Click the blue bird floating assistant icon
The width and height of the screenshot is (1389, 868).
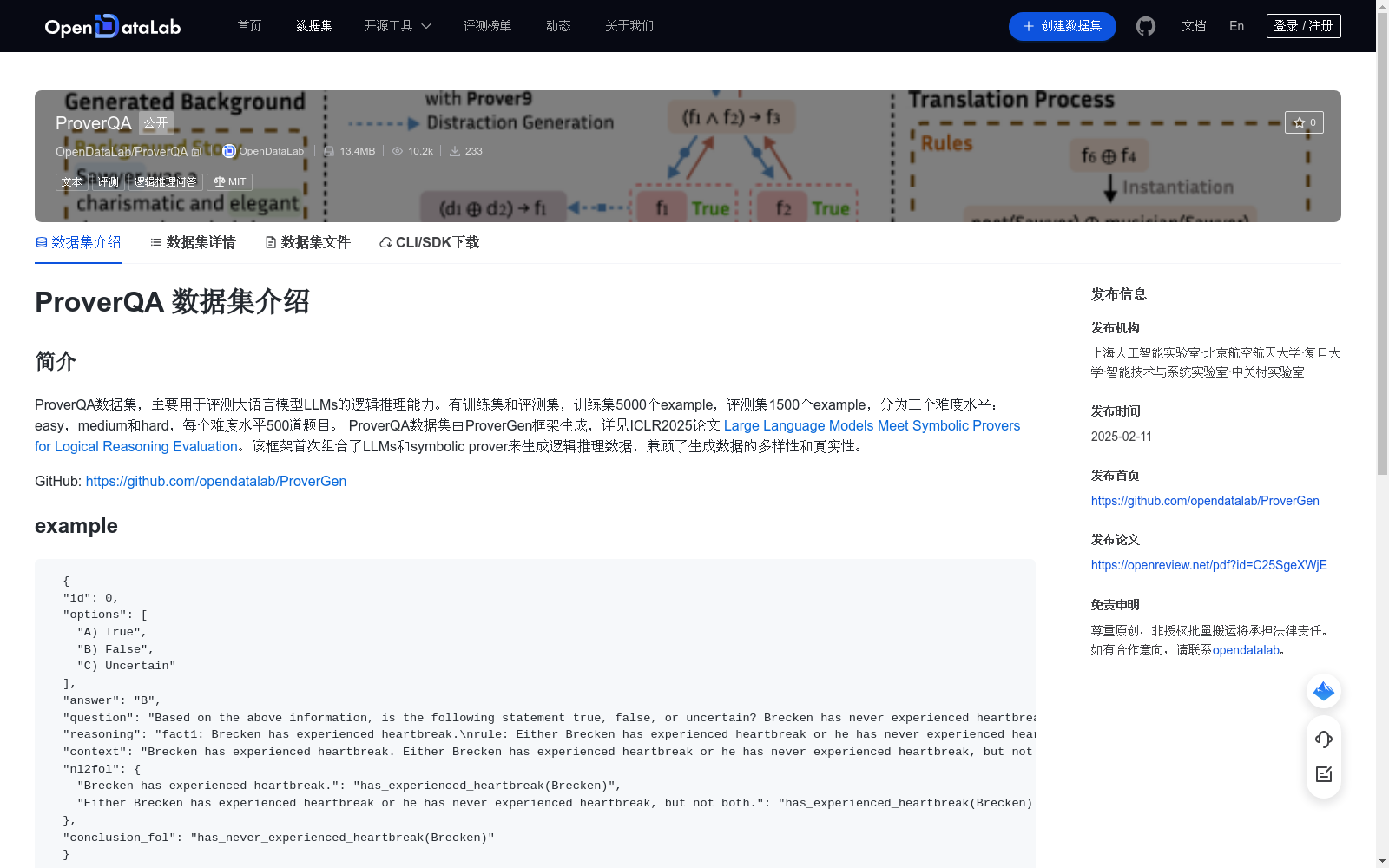(1324, 691)
